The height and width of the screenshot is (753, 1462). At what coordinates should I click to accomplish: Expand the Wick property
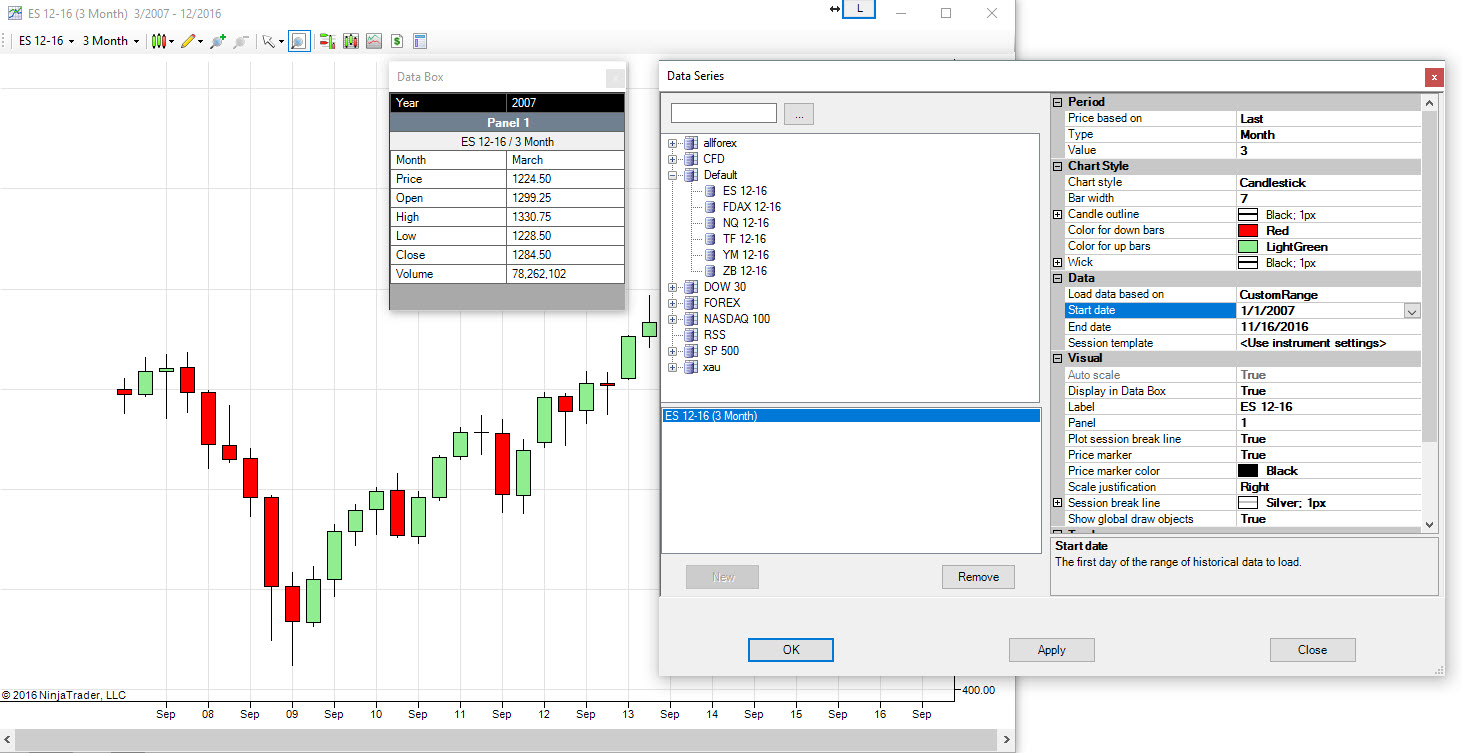pyautogui.click(x=1058, y=262)
